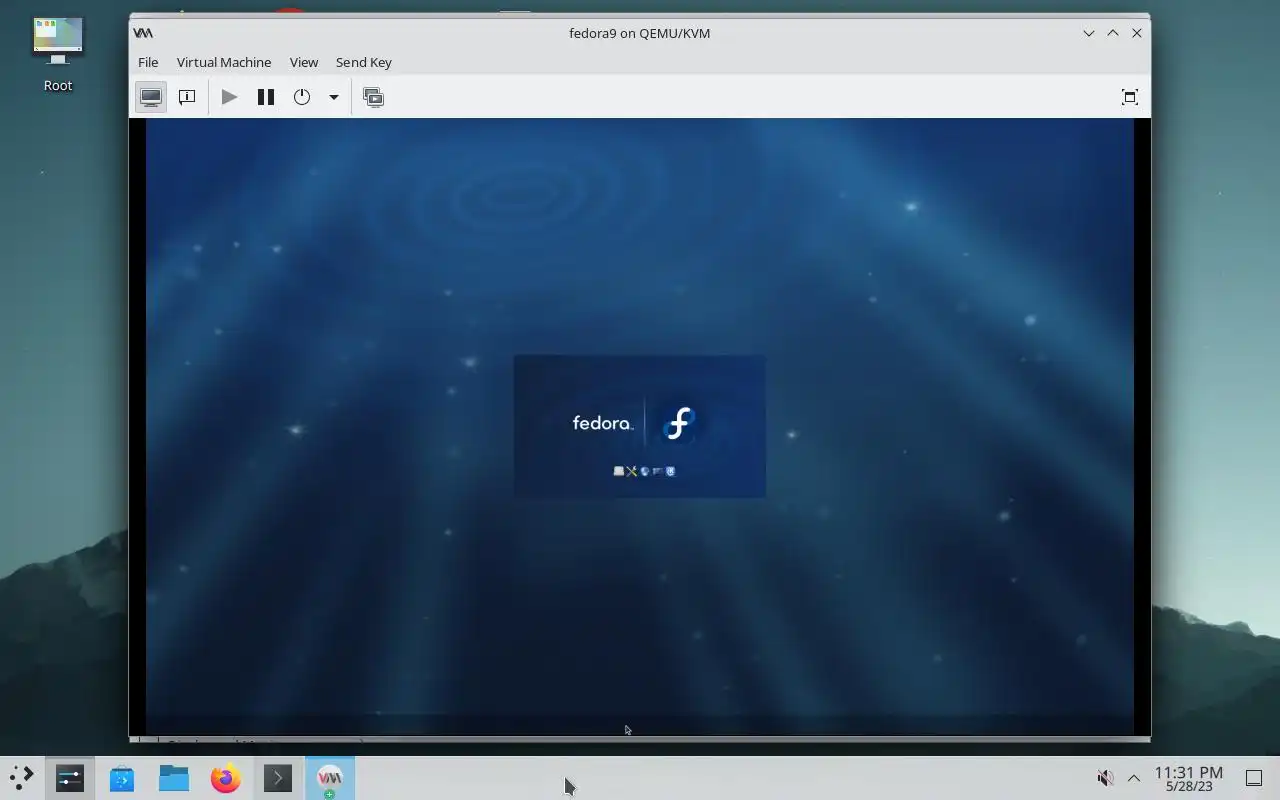Open the Root desktop icon
This screenshot has width=1280, height=800.
click(58, 55)
